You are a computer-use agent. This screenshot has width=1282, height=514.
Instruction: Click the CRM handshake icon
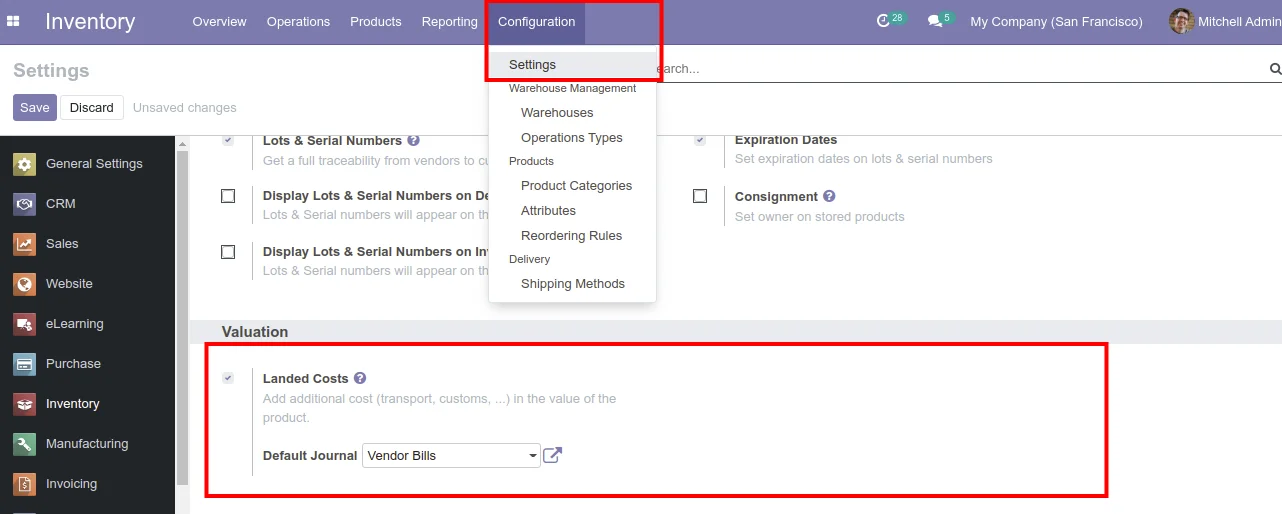tap(25, 204)
